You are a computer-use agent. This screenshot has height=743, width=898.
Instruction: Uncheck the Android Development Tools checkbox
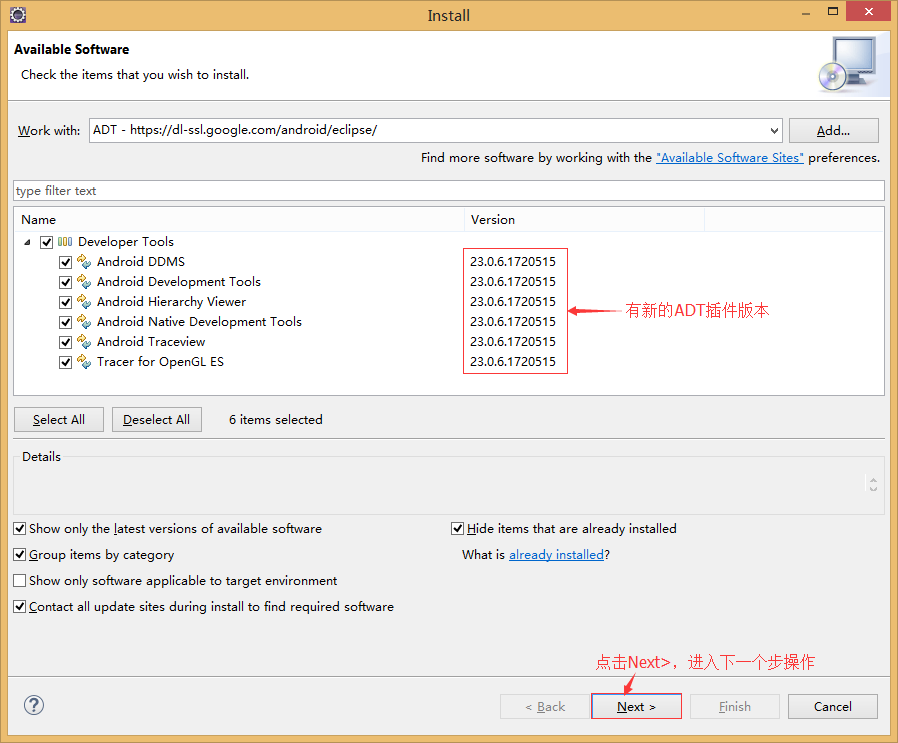[65, 282]
